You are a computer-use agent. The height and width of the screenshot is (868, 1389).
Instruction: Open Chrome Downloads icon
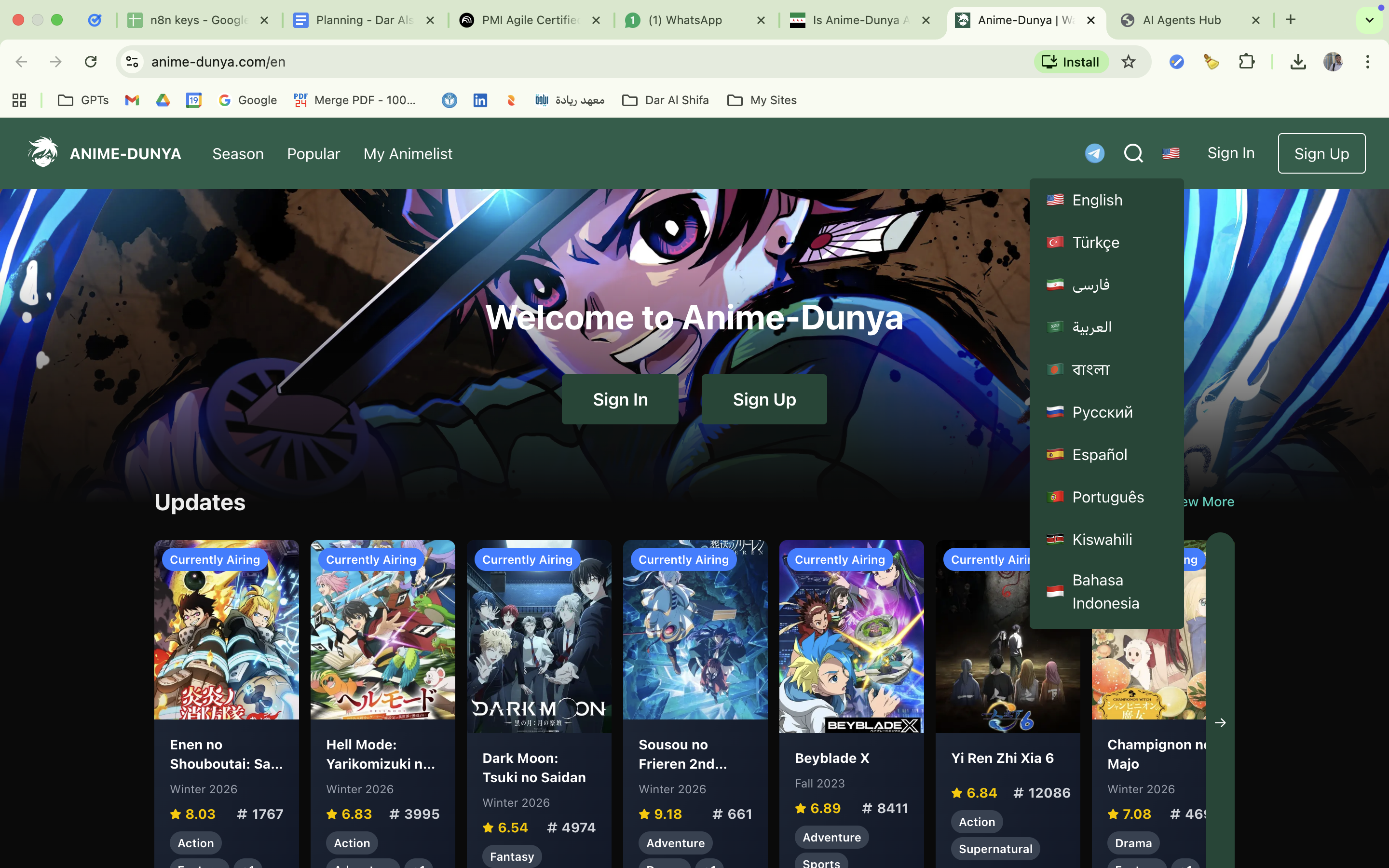pyautogui.click(x=1298, y=61)
